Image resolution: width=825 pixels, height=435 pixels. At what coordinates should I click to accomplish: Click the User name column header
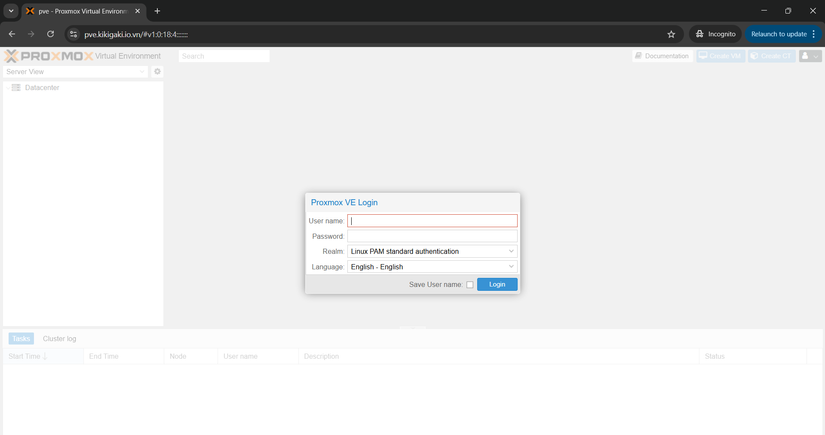click(x=258, y=357)
